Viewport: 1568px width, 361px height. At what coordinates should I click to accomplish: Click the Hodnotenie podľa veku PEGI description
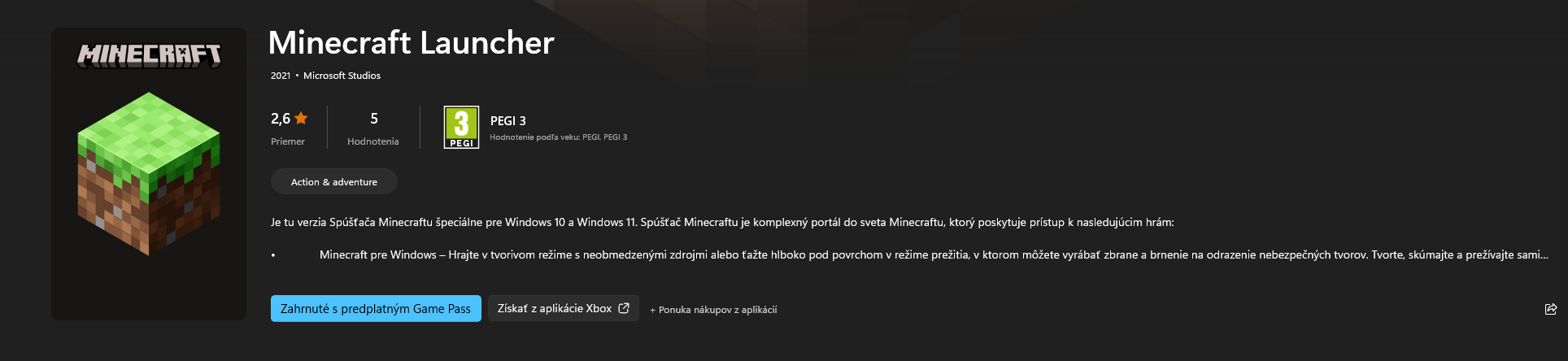point(558,137)
